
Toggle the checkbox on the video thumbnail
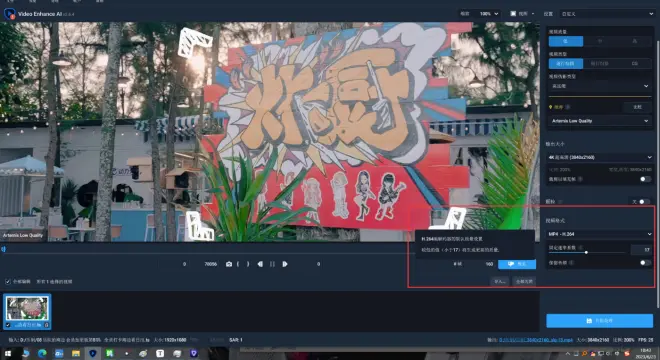[8, 325]
